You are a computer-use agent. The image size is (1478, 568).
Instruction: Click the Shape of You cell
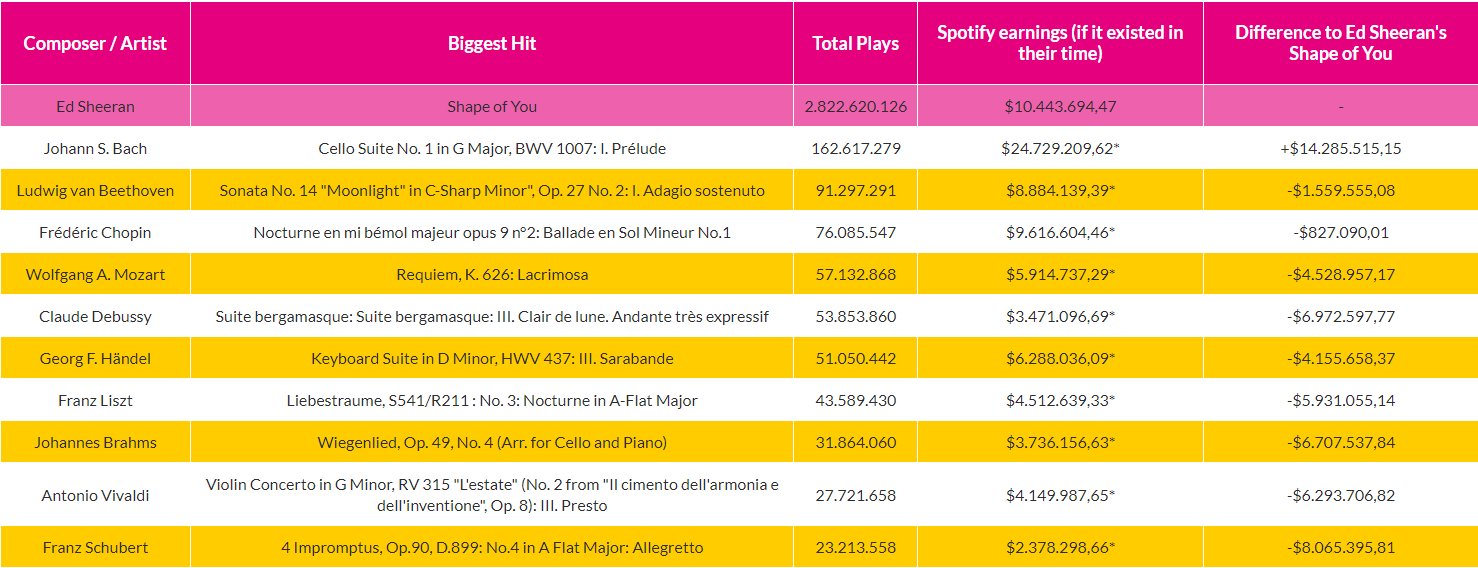[492, 106]
